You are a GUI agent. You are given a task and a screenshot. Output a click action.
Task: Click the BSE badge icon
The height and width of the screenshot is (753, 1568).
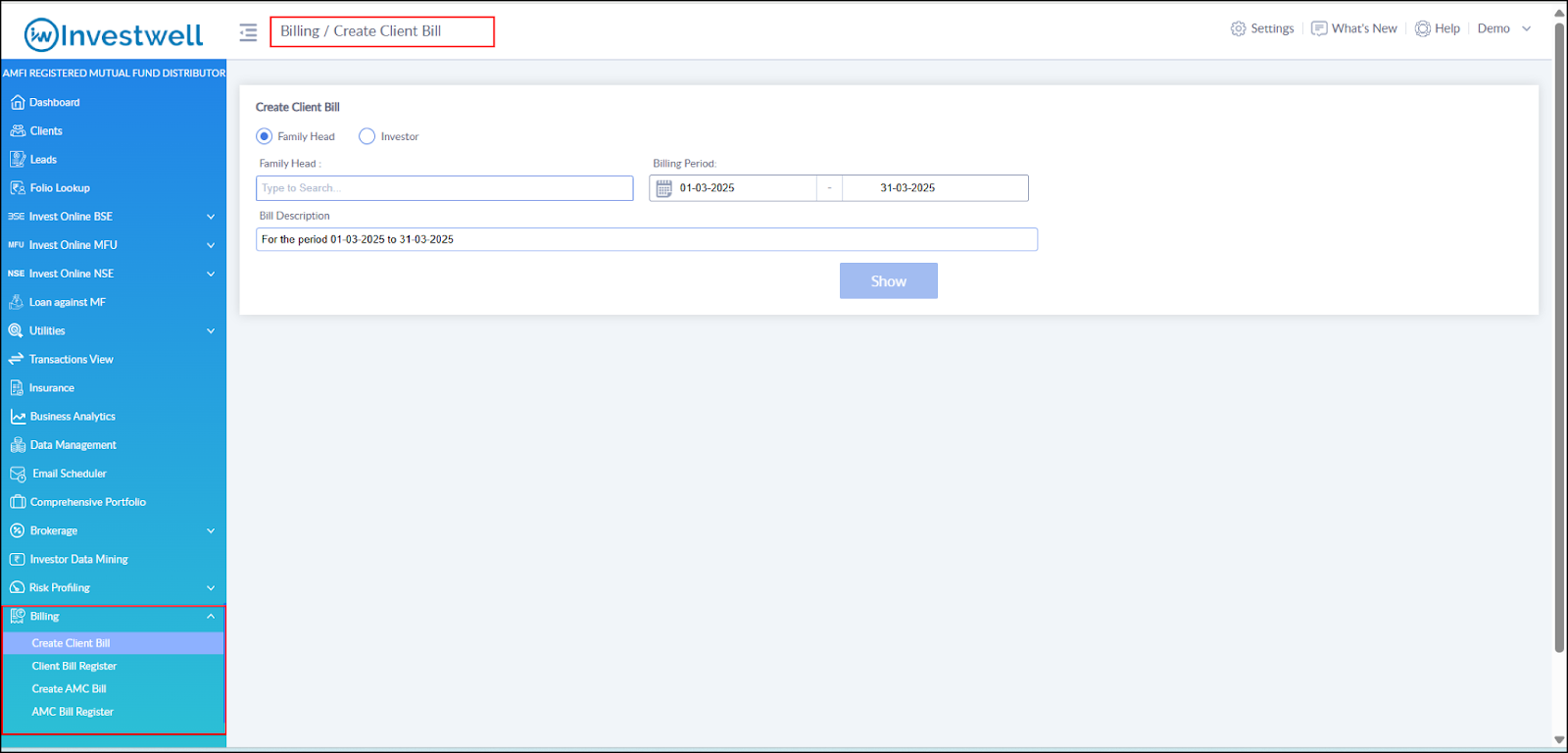tap(16, 217)
